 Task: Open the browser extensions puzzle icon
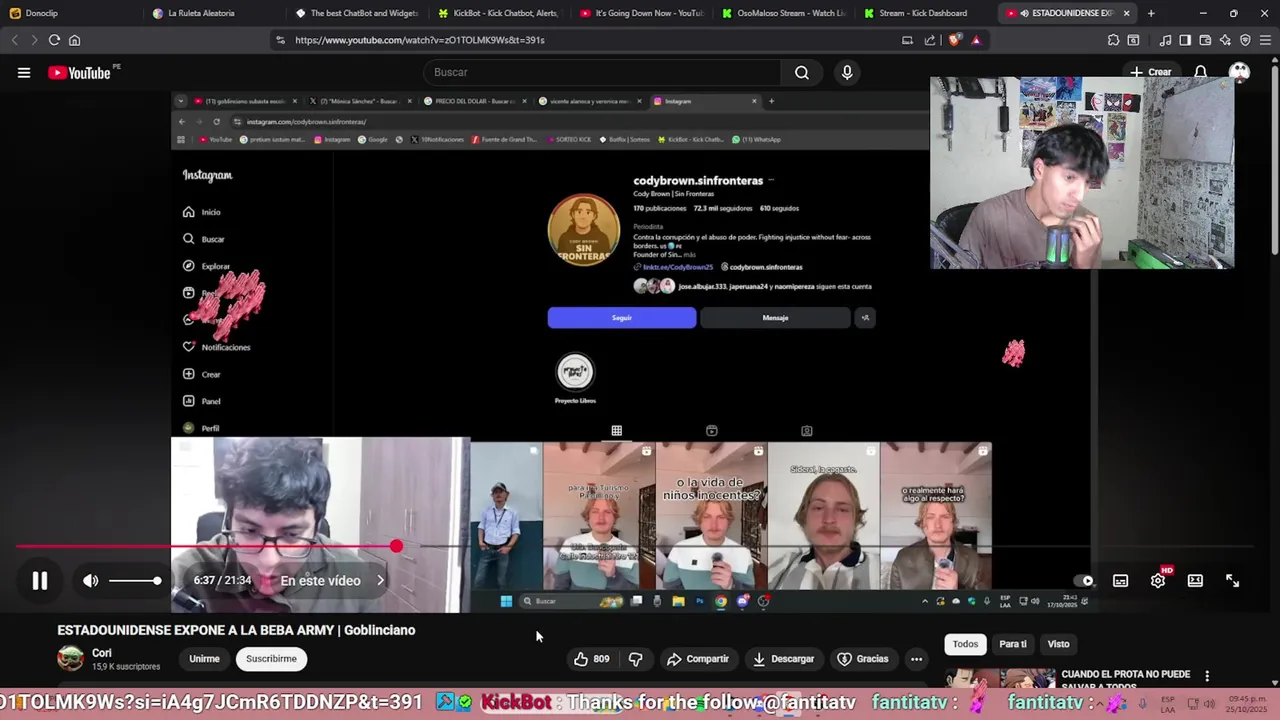pos(1113,40)
